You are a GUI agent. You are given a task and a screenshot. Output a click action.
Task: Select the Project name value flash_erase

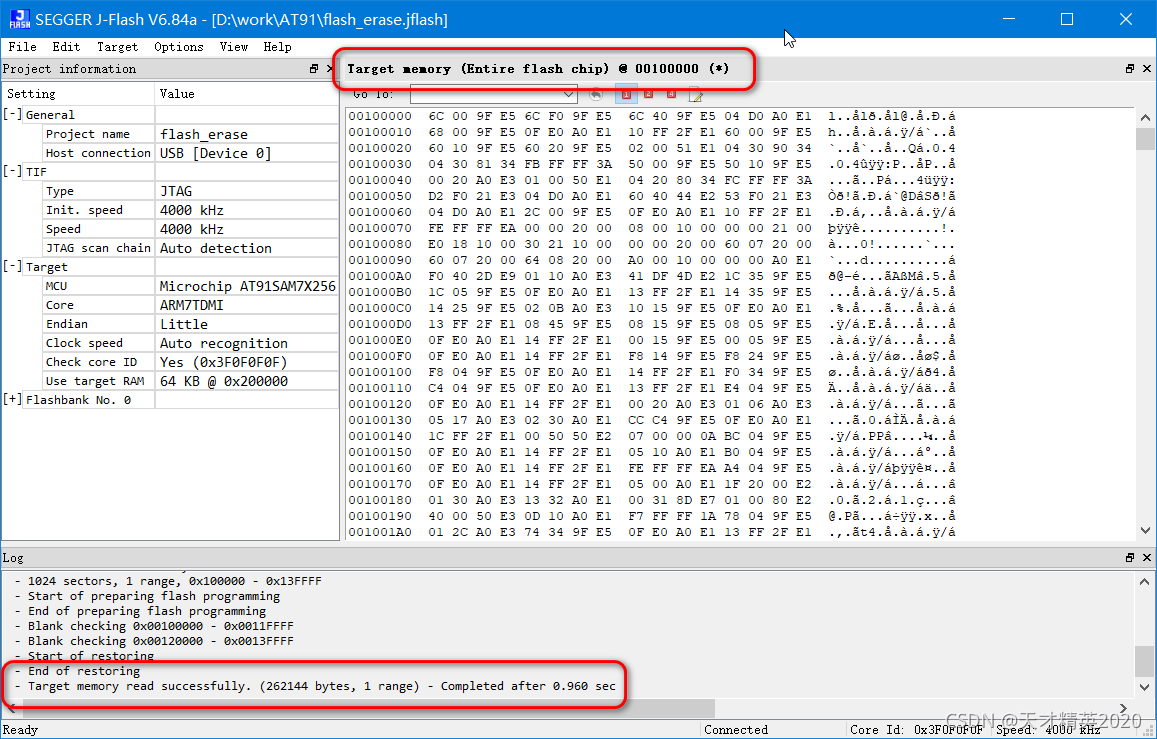tap(204, 134)
